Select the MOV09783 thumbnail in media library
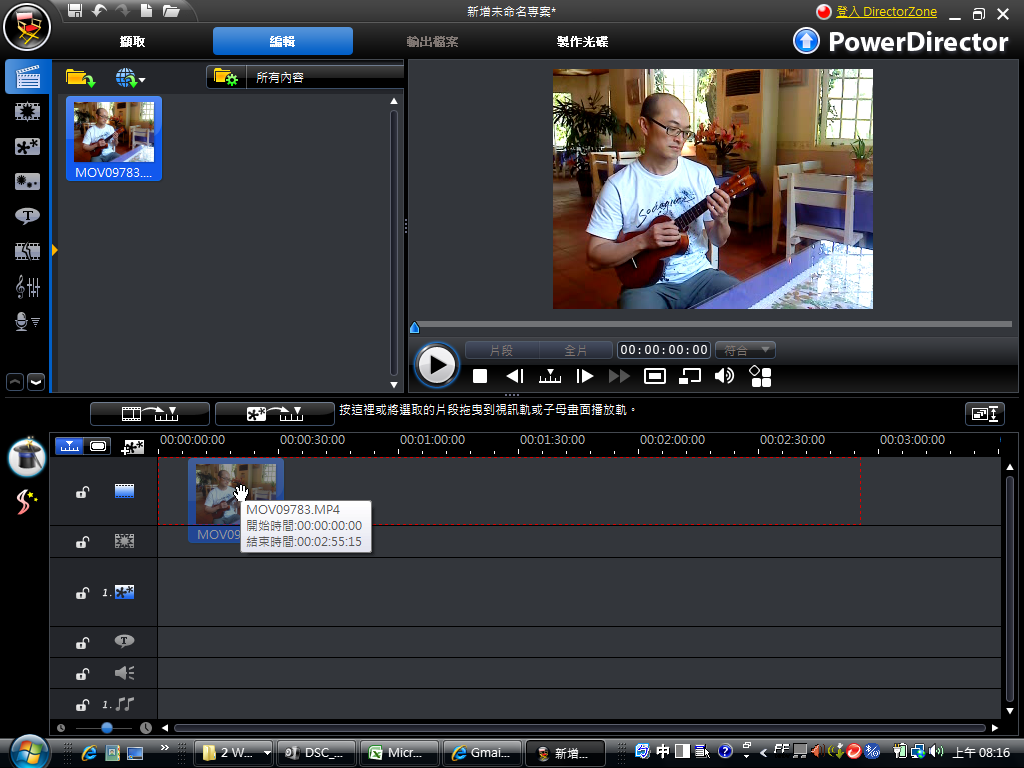1024x768 pixels. click(113, 138)
